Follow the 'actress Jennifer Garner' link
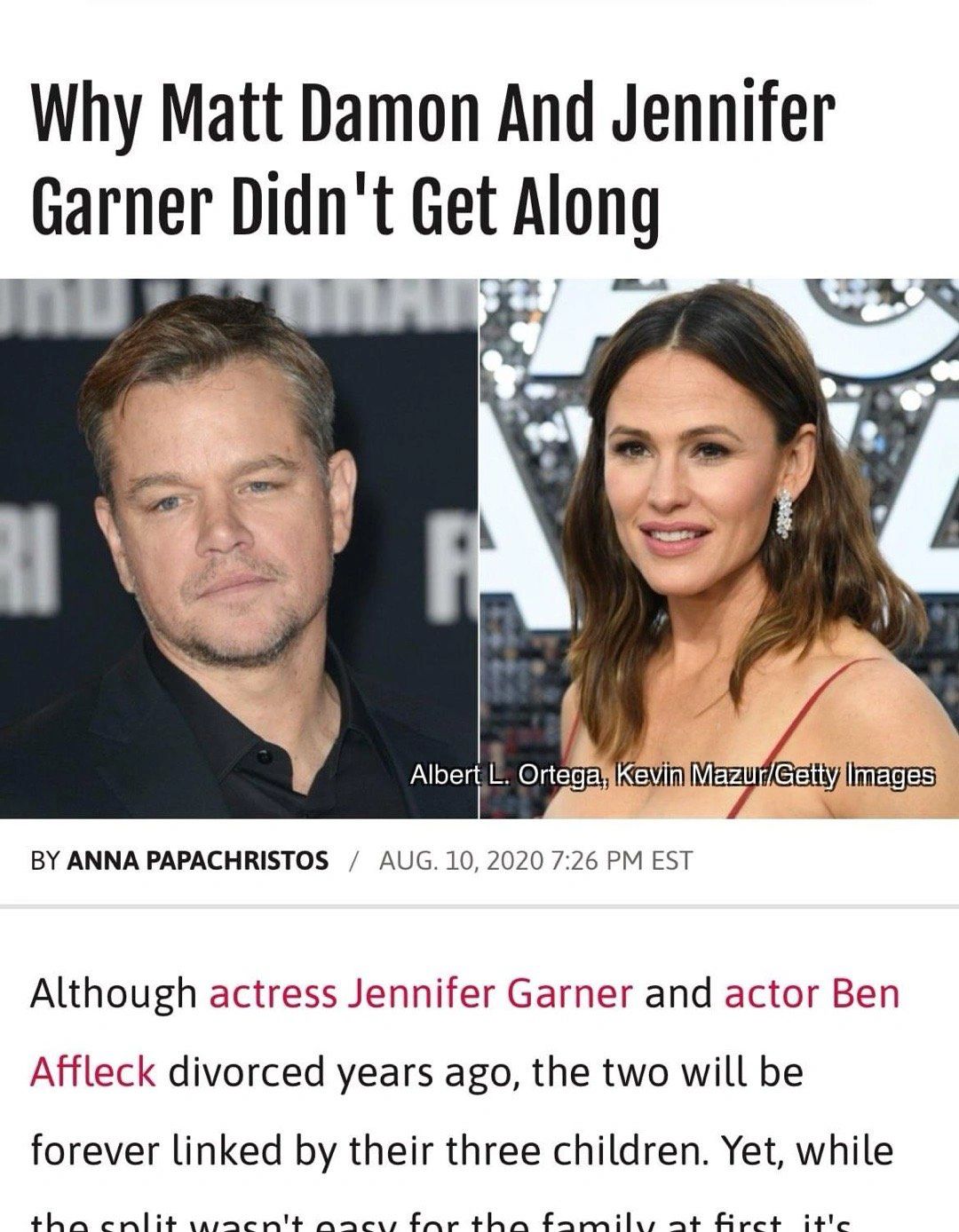The height and width of the screenshot is (1232, 959). tap(420, 994)
